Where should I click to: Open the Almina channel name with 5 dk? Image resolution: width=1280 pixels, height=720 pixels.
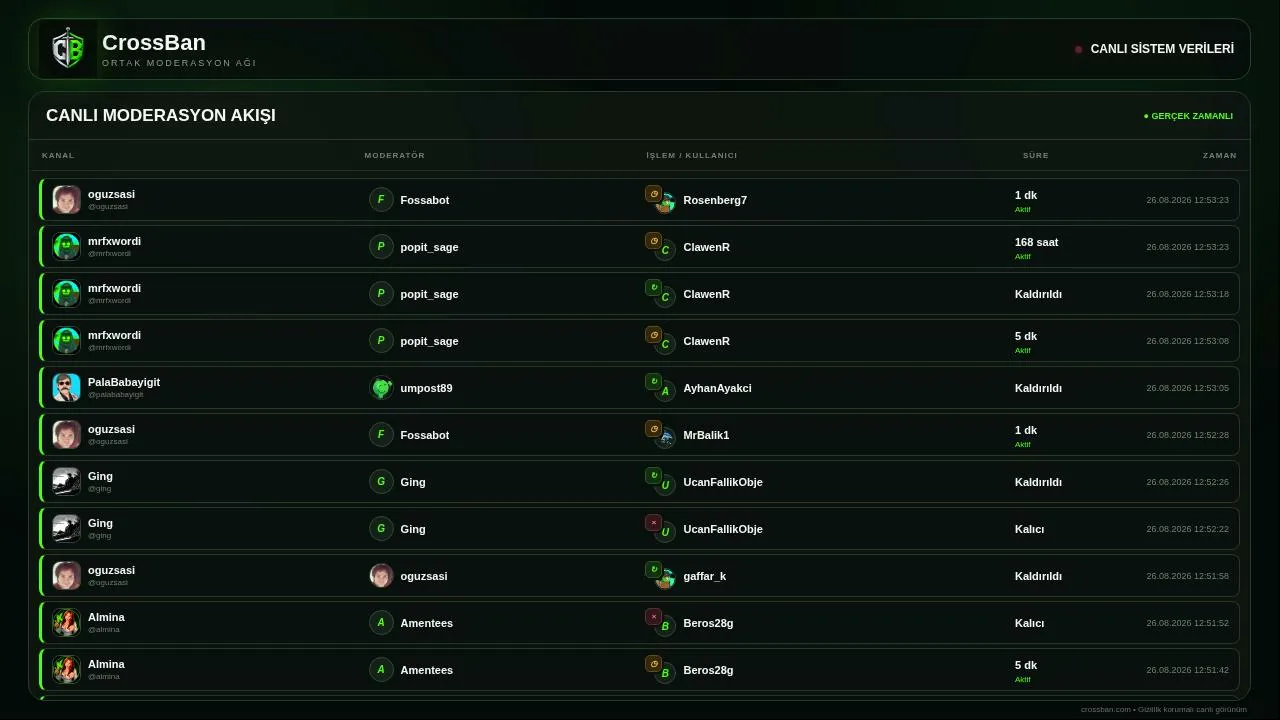coord(106,664)
